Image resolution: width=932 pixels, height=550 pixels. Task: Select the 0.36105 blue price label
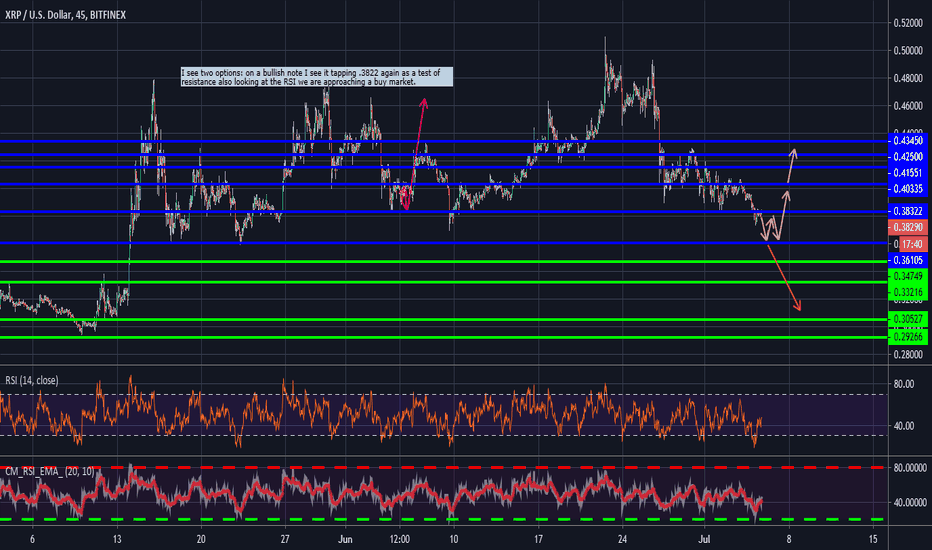pos(908,260)
